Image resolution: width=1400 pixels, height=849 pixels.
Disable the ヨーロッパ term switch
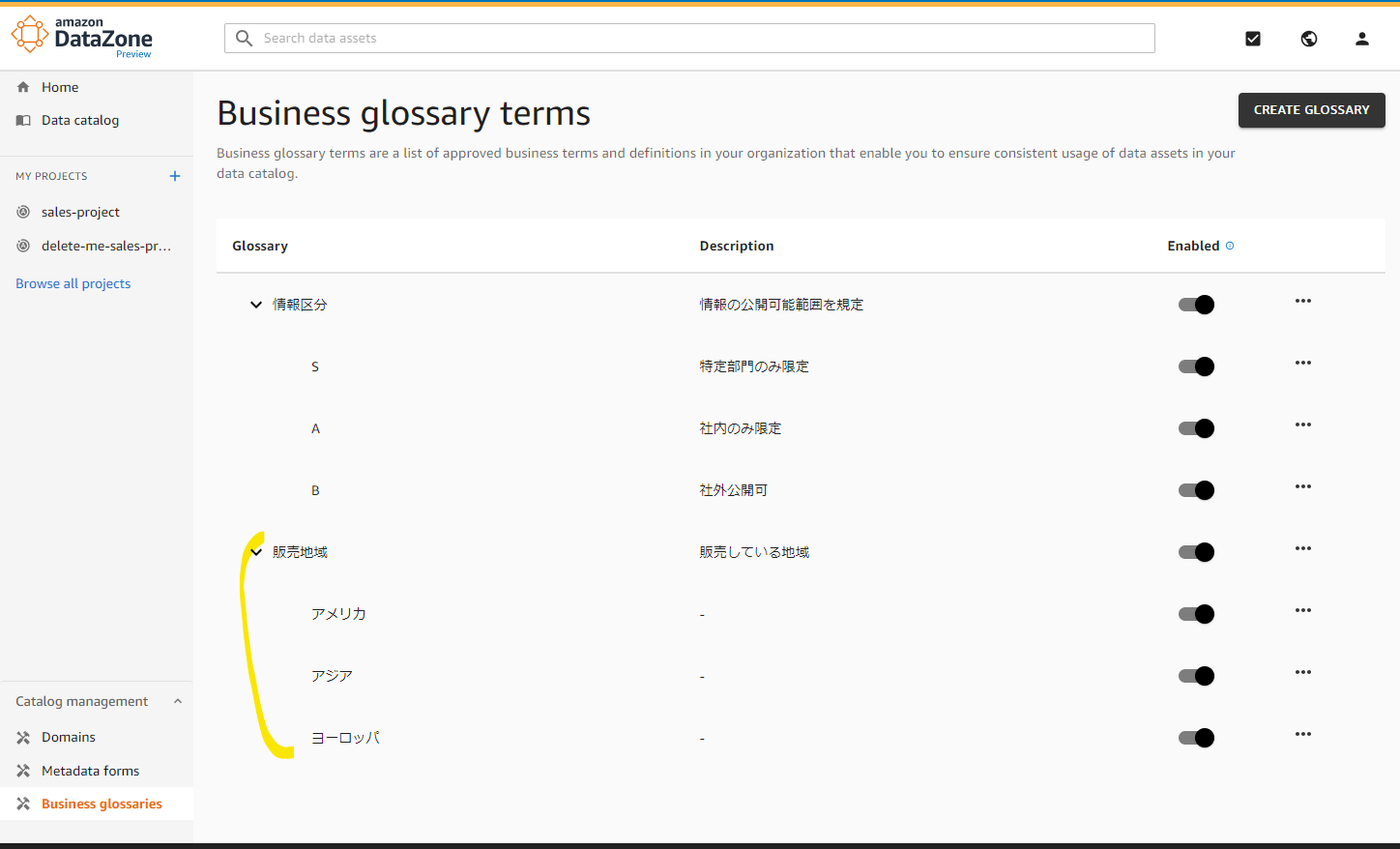click(x=1196, y=738)
